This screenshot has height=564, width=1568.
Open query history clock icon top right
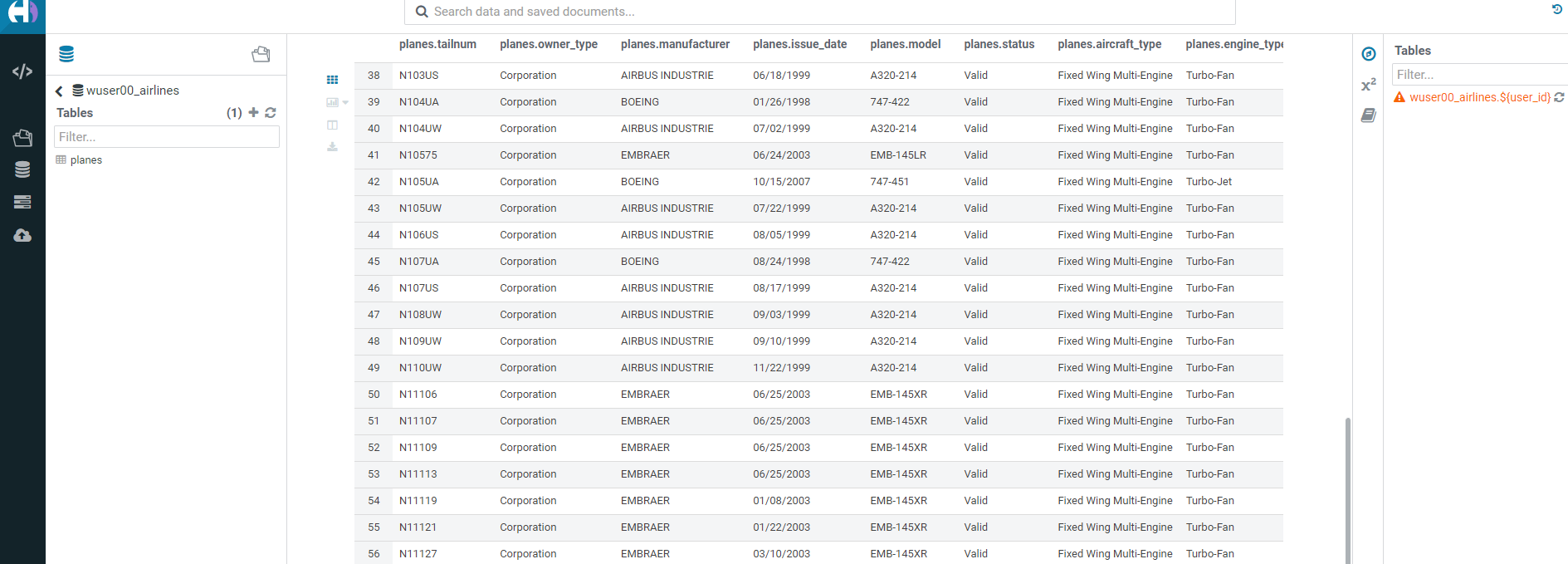click(1557, 9)
